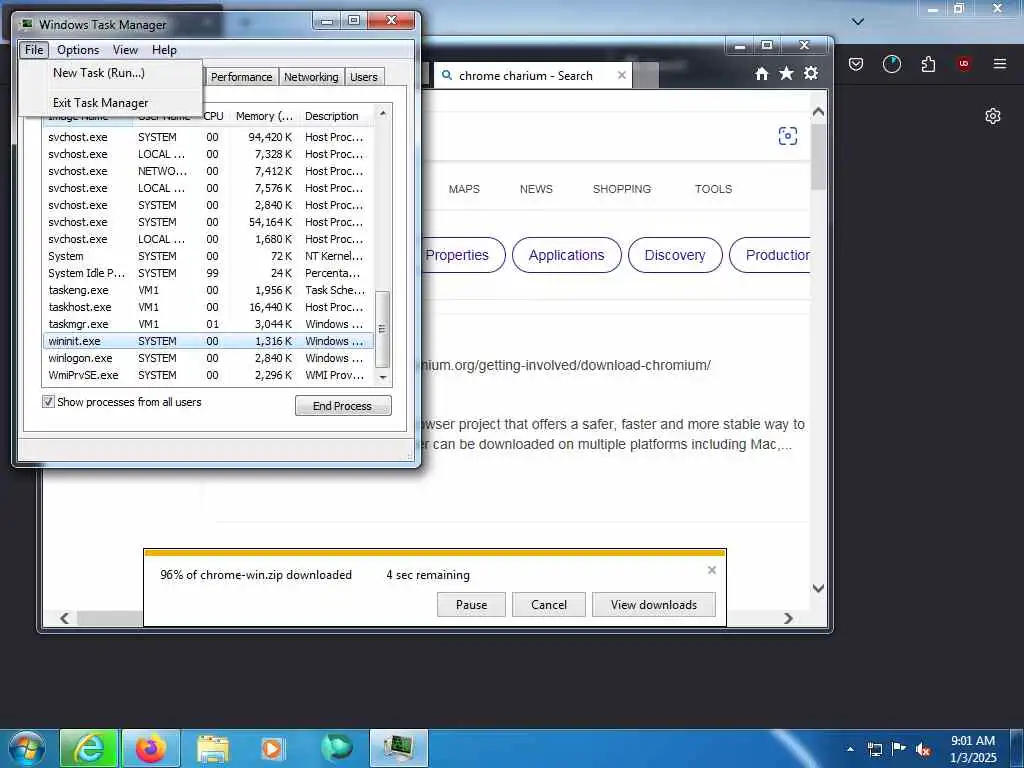Click the green round app icon in taskbar
1024x768 pixels.
click(x=336, y=748)
